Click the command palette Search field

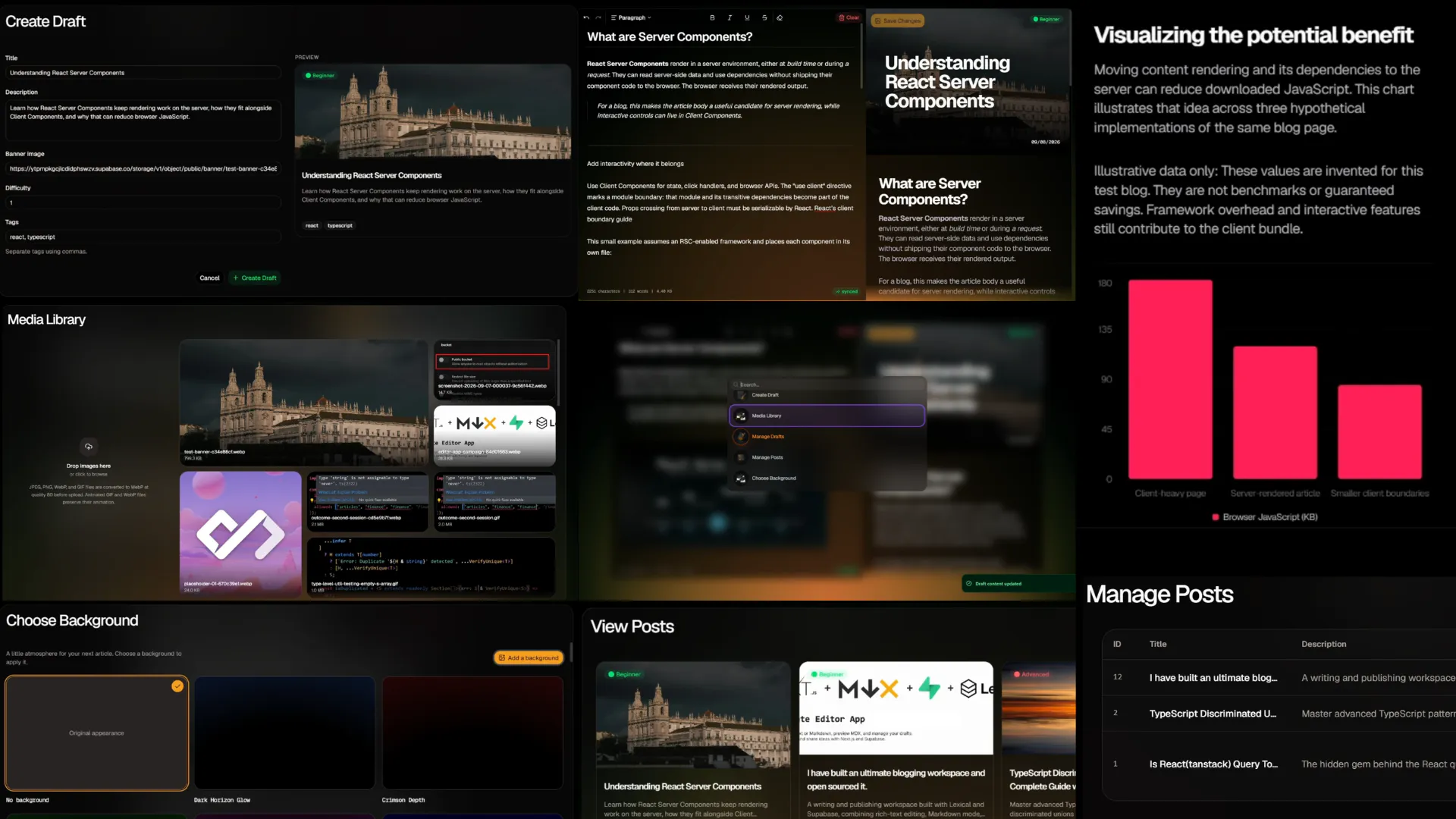[827, 384]
